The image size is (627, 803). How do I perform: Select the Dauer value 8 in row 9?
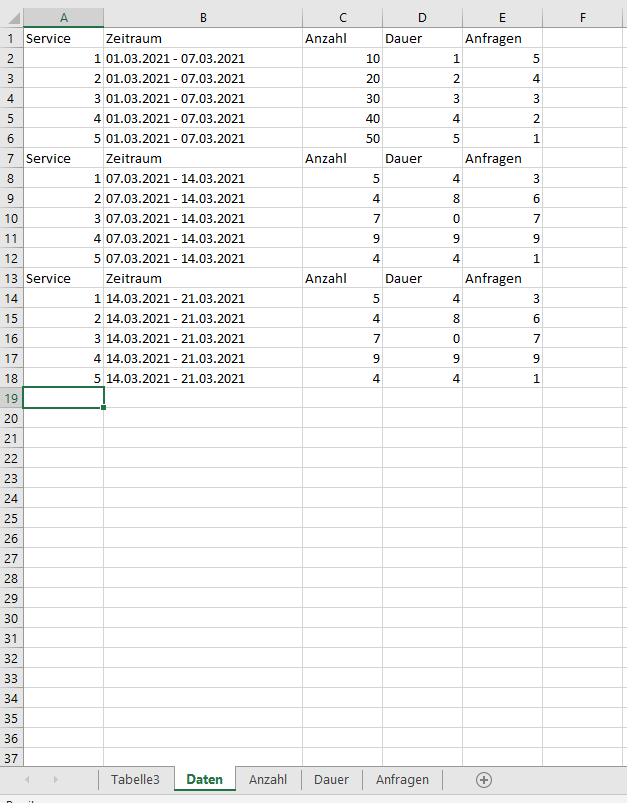pyautogui.click(x=422, y=198)
